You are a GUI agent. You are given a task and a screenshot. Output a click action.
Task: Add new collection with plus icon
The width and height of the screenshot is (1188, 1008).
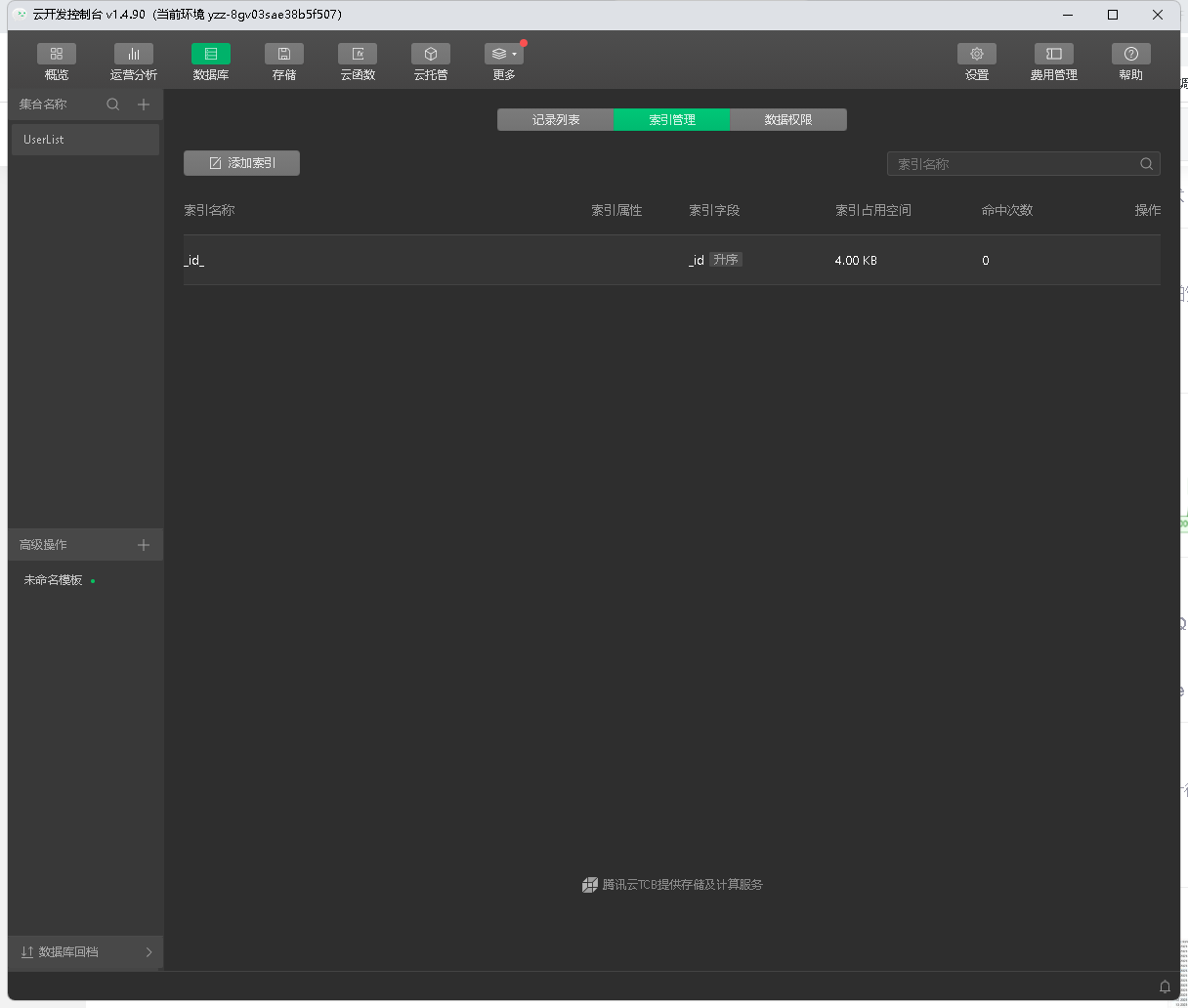point(144,105)
